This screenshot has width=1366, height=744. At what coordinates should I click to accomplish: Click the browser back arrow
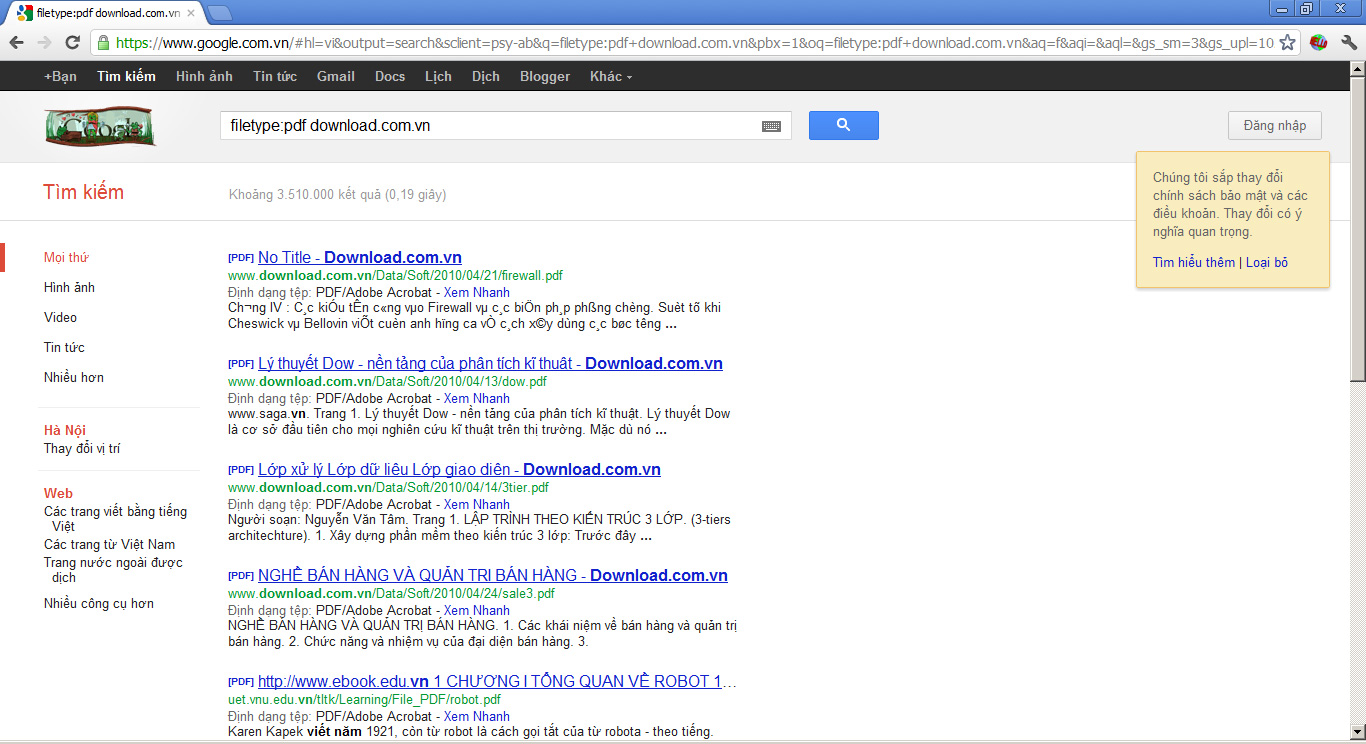point(16,42)
